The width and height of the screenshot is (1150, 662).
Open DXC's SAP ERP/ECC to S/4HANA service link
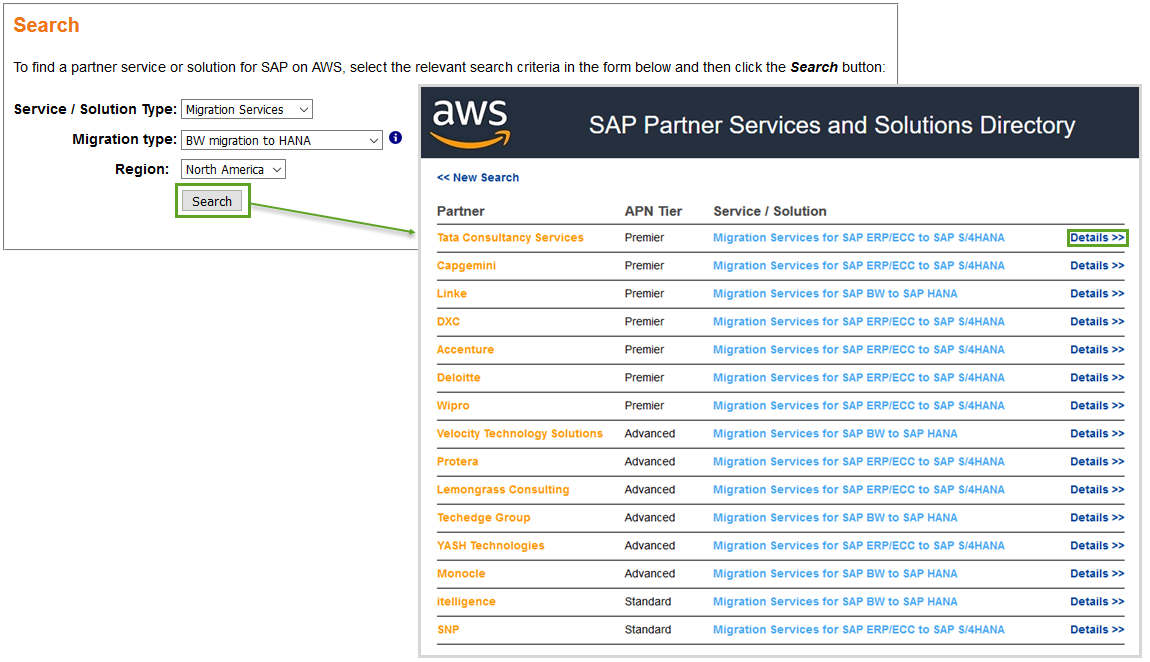pyautogui.click(x=859, y=321)
